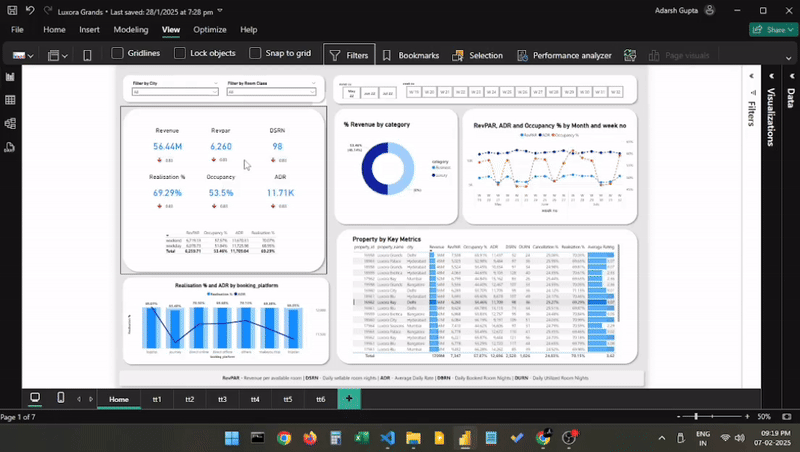
Task: Add a new page with plus button
Action: (348, 398)
